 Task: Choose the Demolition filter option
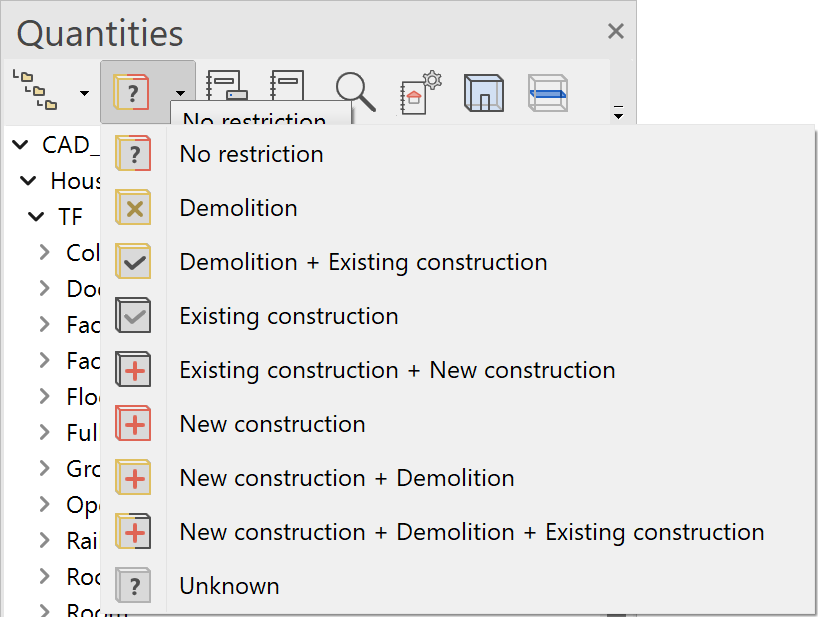click(x=458, y=208)
